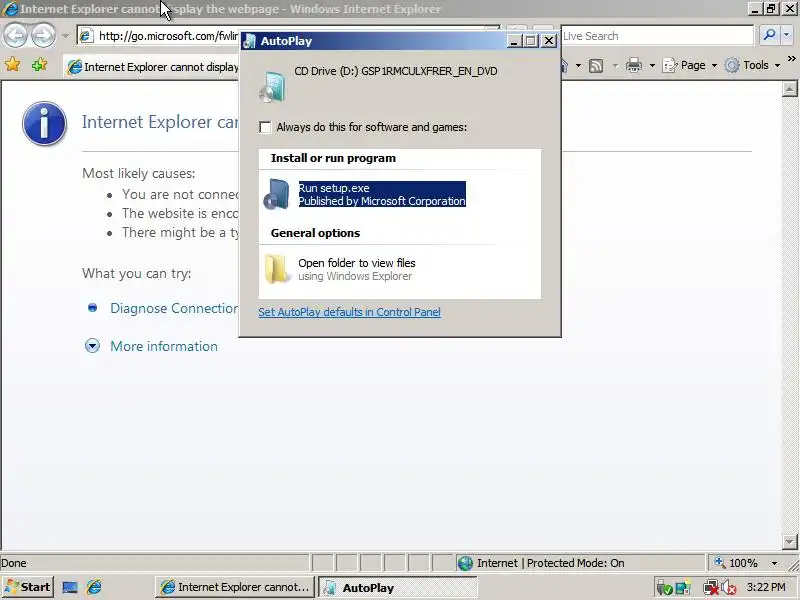Viewport: 800px width, 600px height.
Task: Minimize the AutoPlay dialog
Action: pyautogui.click(x=514, y=41)
